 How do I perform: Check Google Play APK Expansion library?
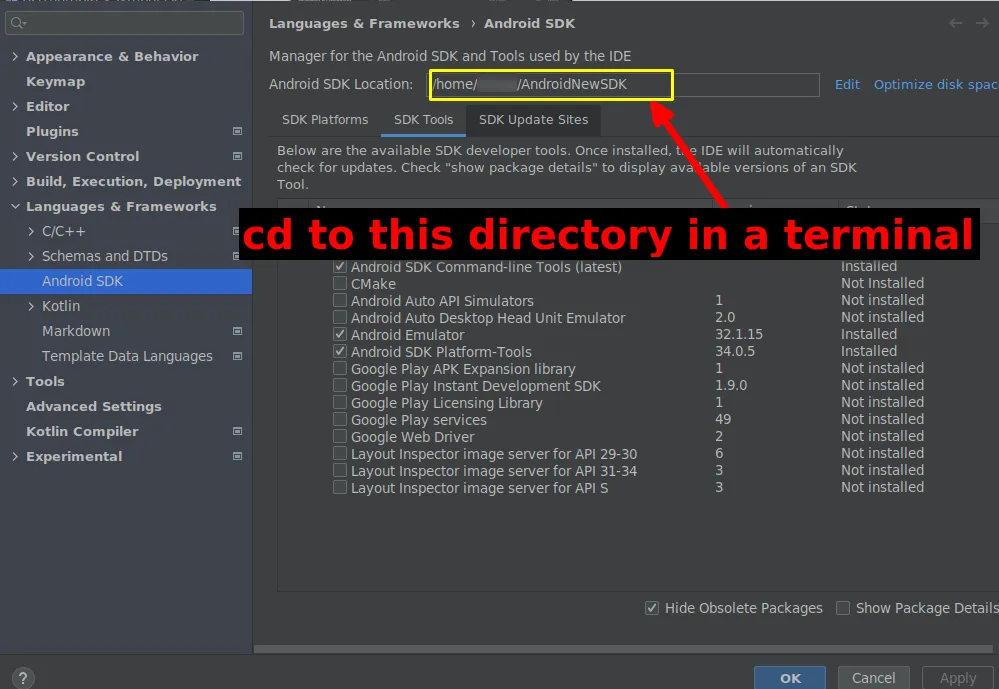(340, 368)
